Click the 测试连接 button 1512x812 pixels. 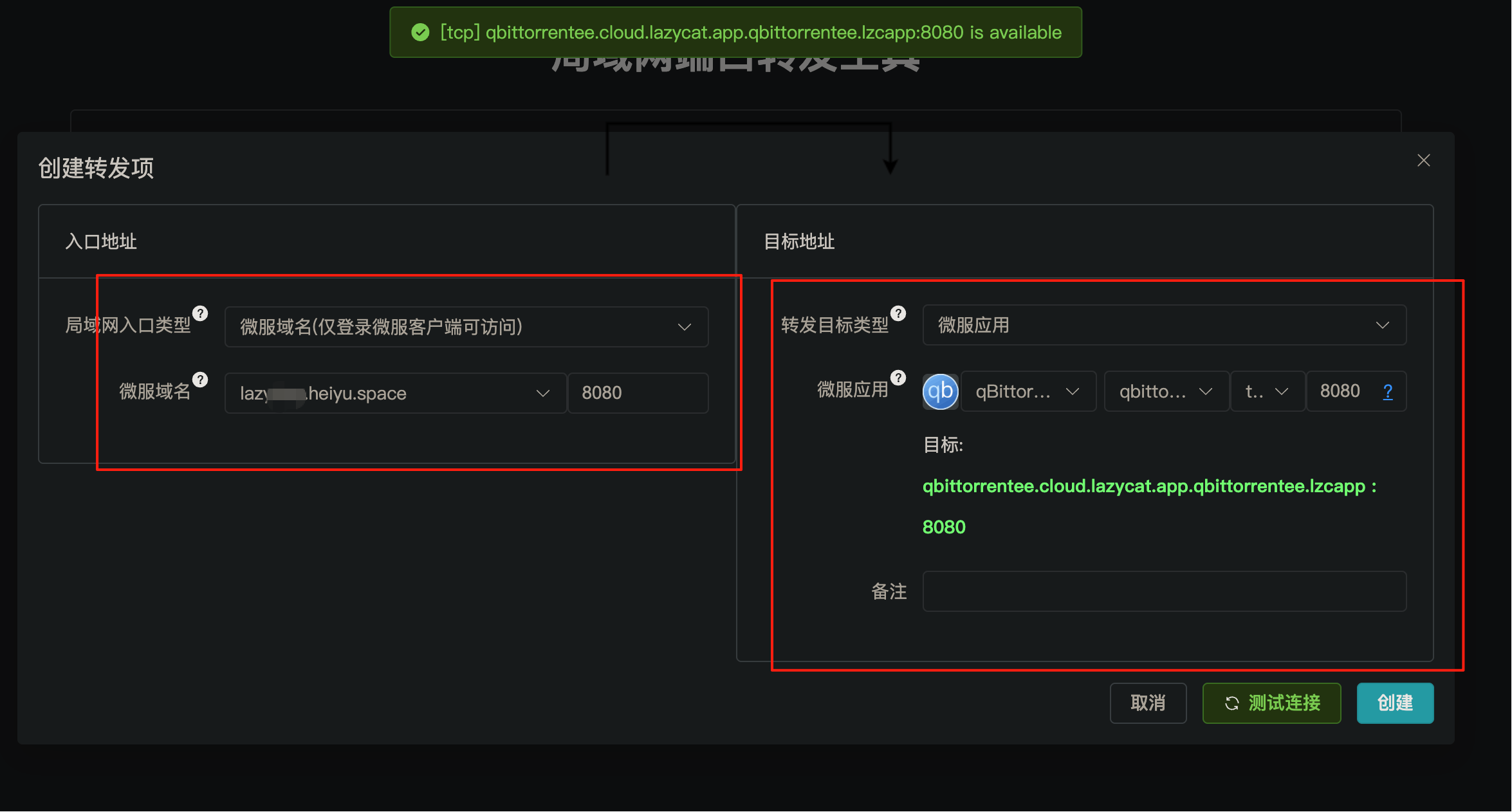[1271, 703]
